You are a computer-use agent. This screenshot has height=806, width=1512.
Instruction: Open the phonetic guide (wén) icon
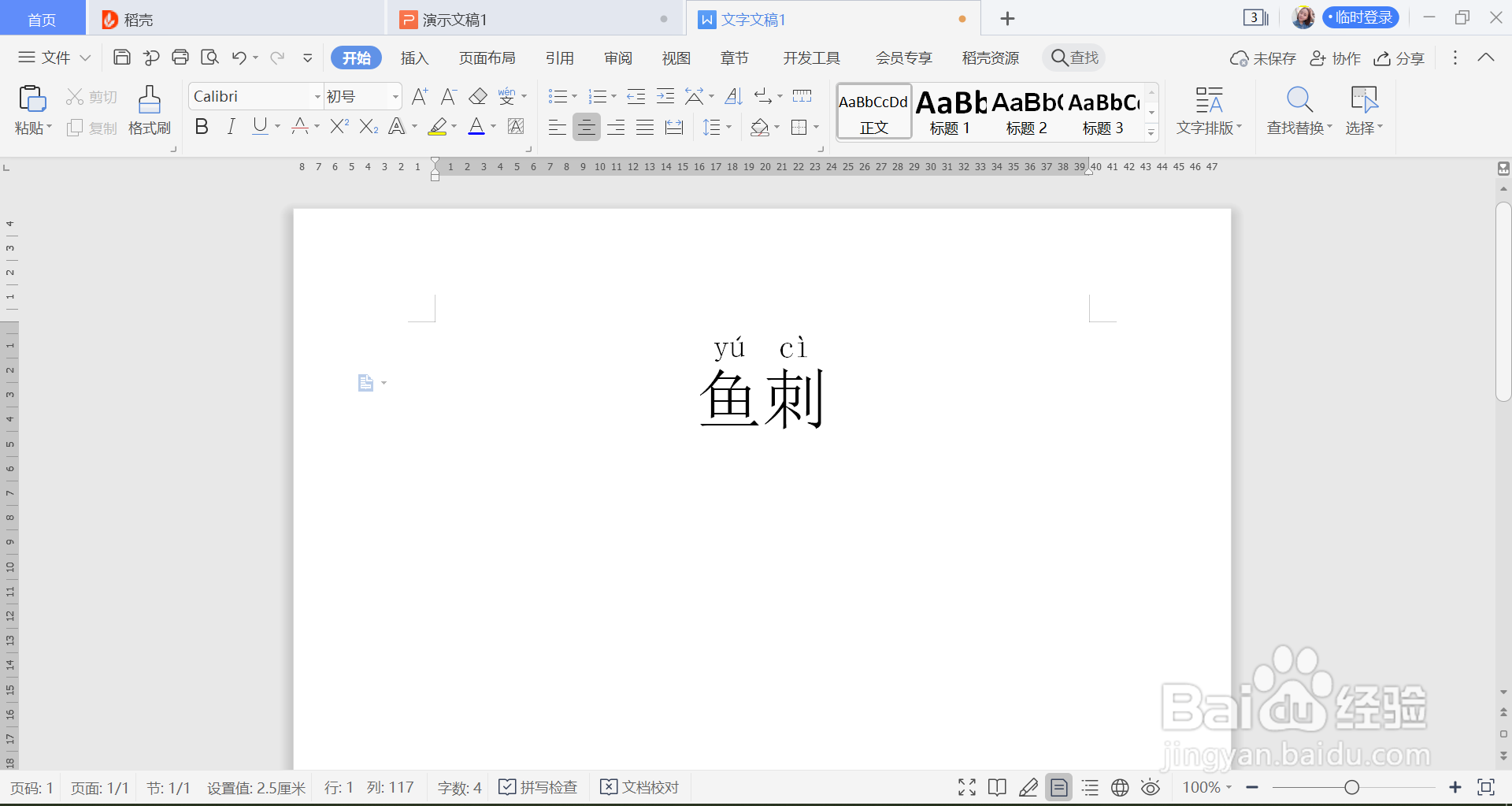click(x=506, y=96)
